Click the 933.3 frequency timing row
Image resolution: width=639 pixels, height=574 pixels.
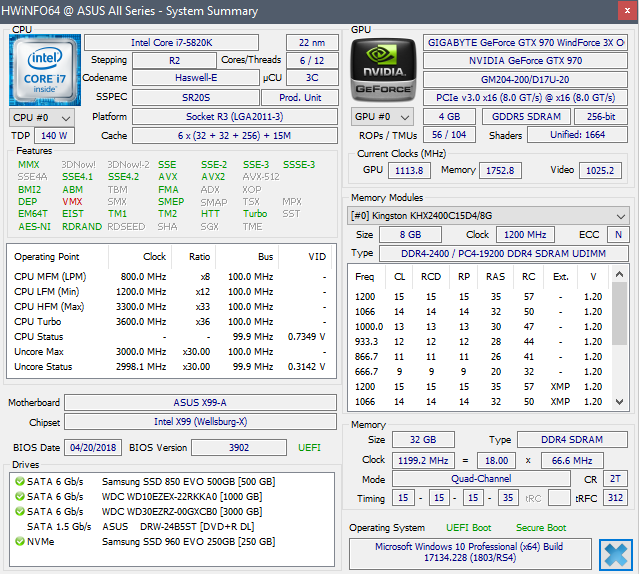click(478, 342)
